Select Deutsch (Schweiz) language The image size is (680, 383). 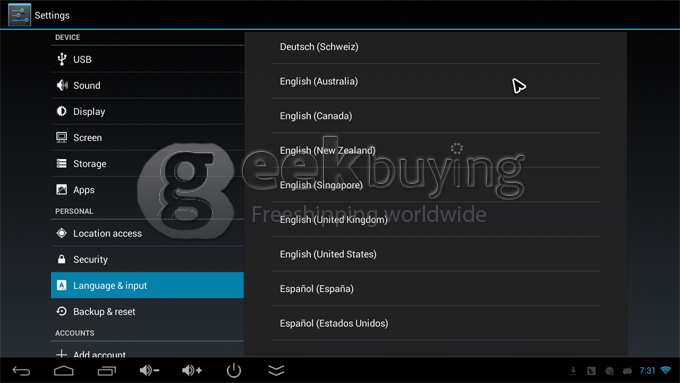435,47
